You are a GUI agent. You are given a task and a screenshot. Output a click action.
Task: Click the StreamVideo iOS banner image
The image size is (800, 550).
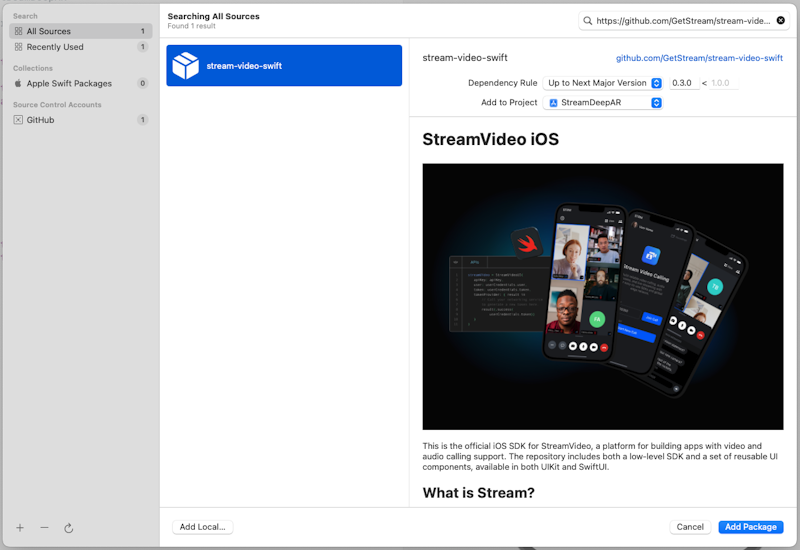click(602, 296)
